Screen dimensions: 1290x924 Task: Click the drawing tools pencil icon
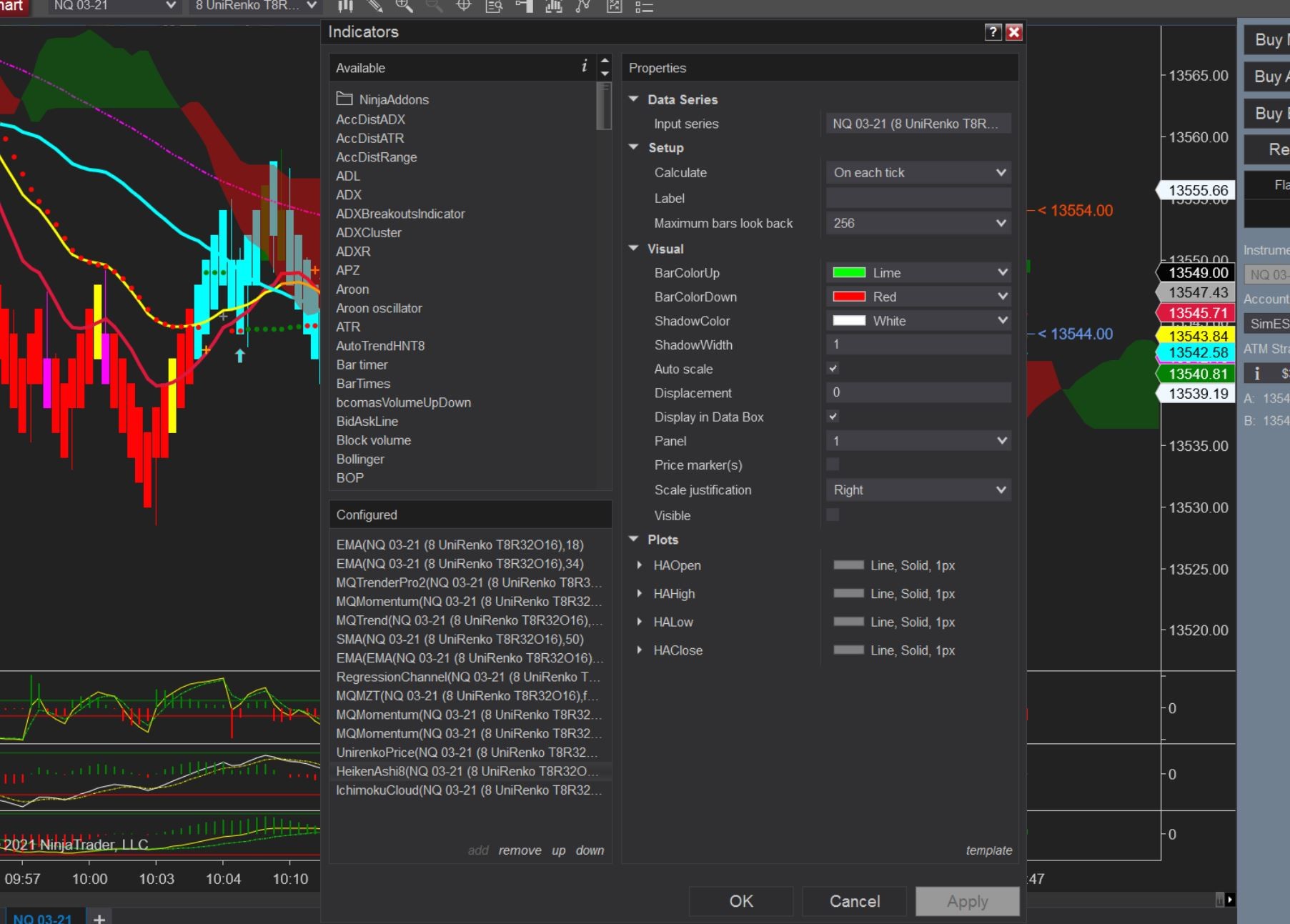click(x=374, y=6)
